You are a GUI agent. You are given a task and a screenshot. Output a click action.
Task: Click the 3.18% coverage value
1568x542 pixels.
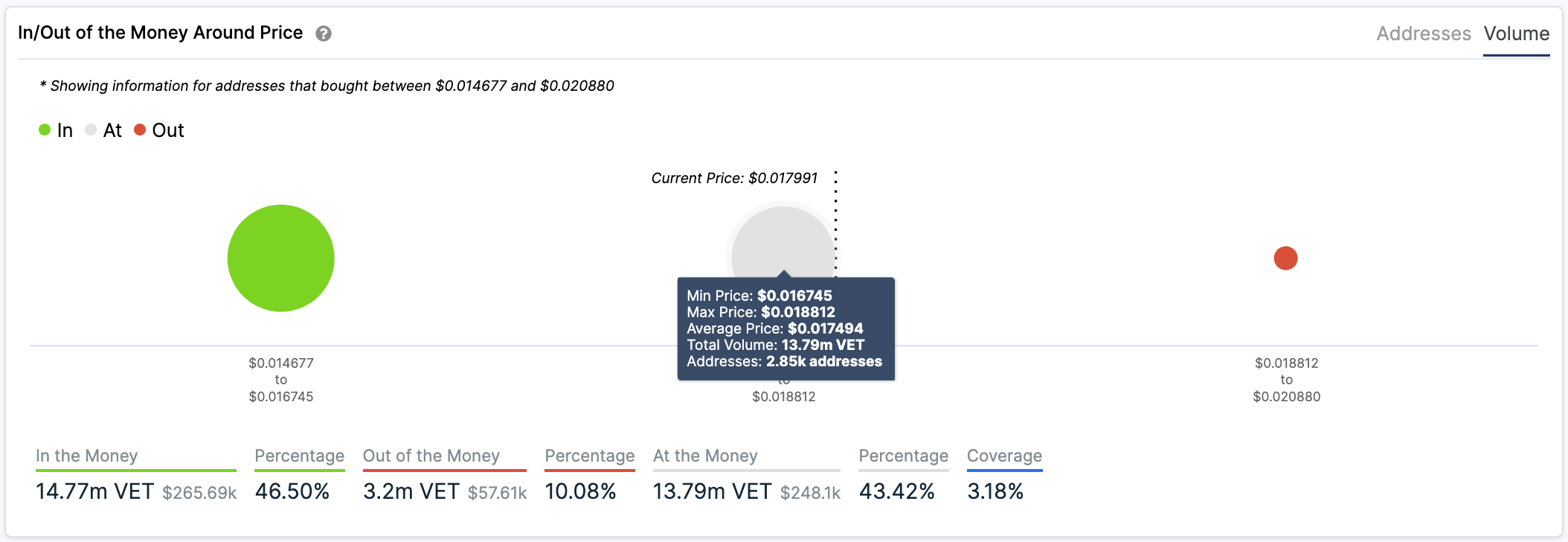point(995,491)
